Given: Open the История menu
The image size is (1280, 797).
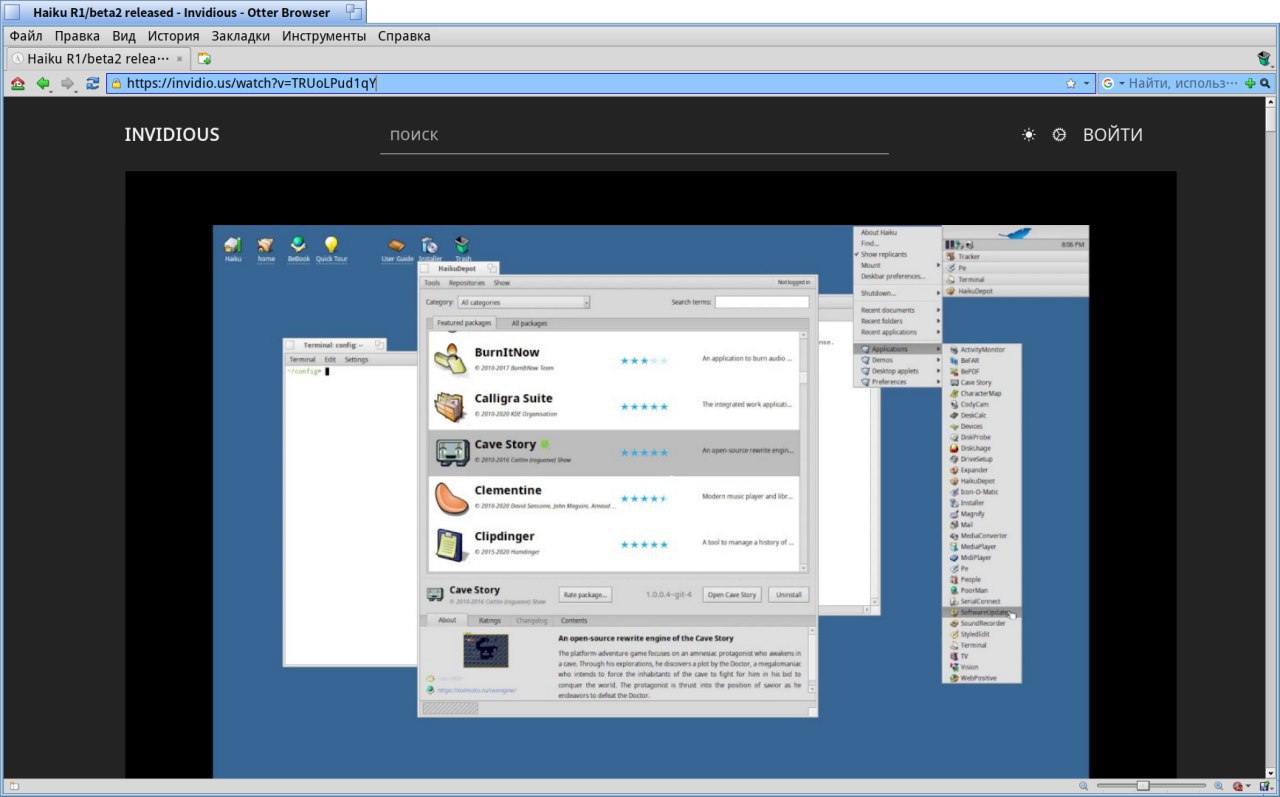Looking at the screenshot, I should (x=174, y=36).
